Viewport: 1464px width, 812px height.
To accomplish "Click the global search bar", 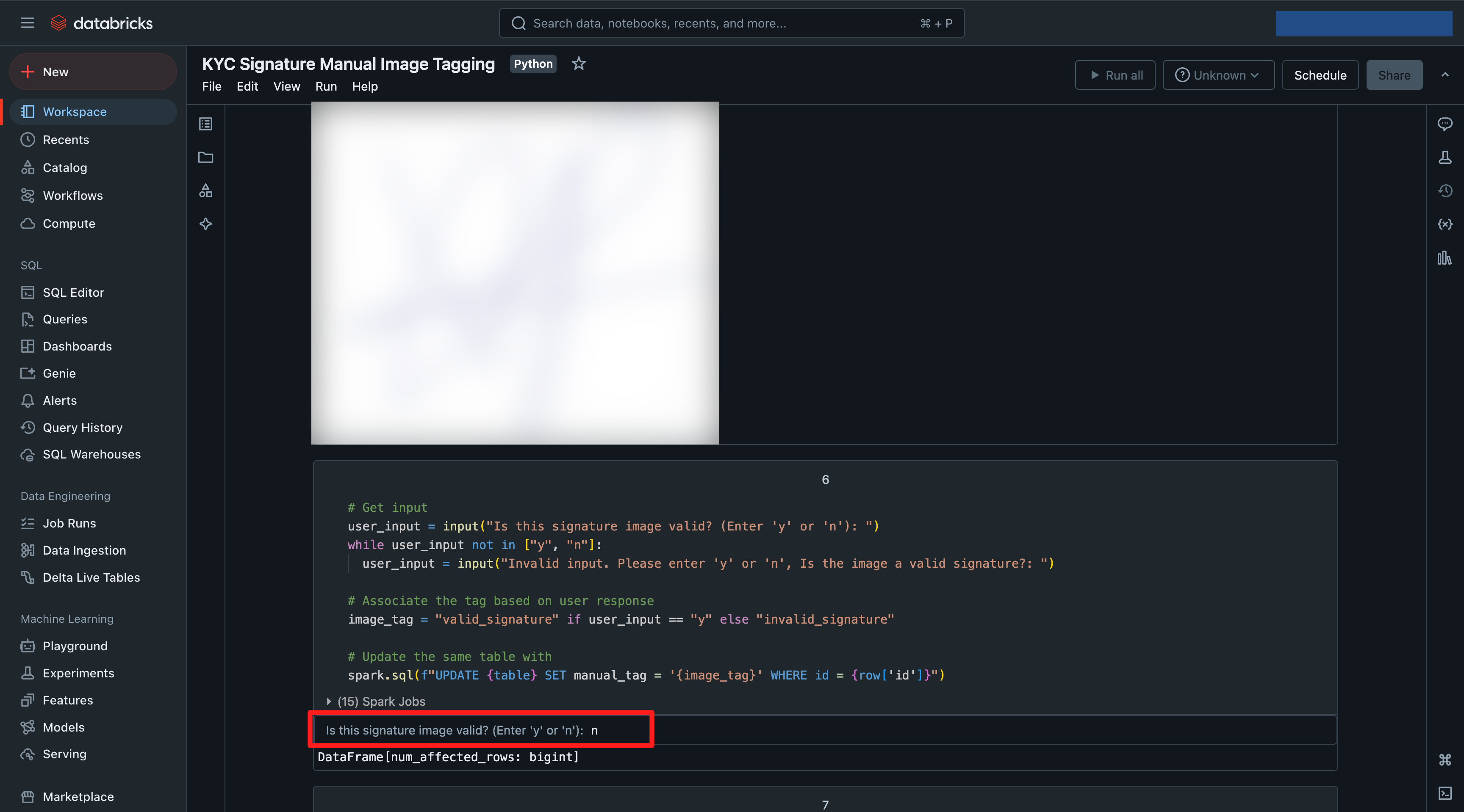I will 731,23.
